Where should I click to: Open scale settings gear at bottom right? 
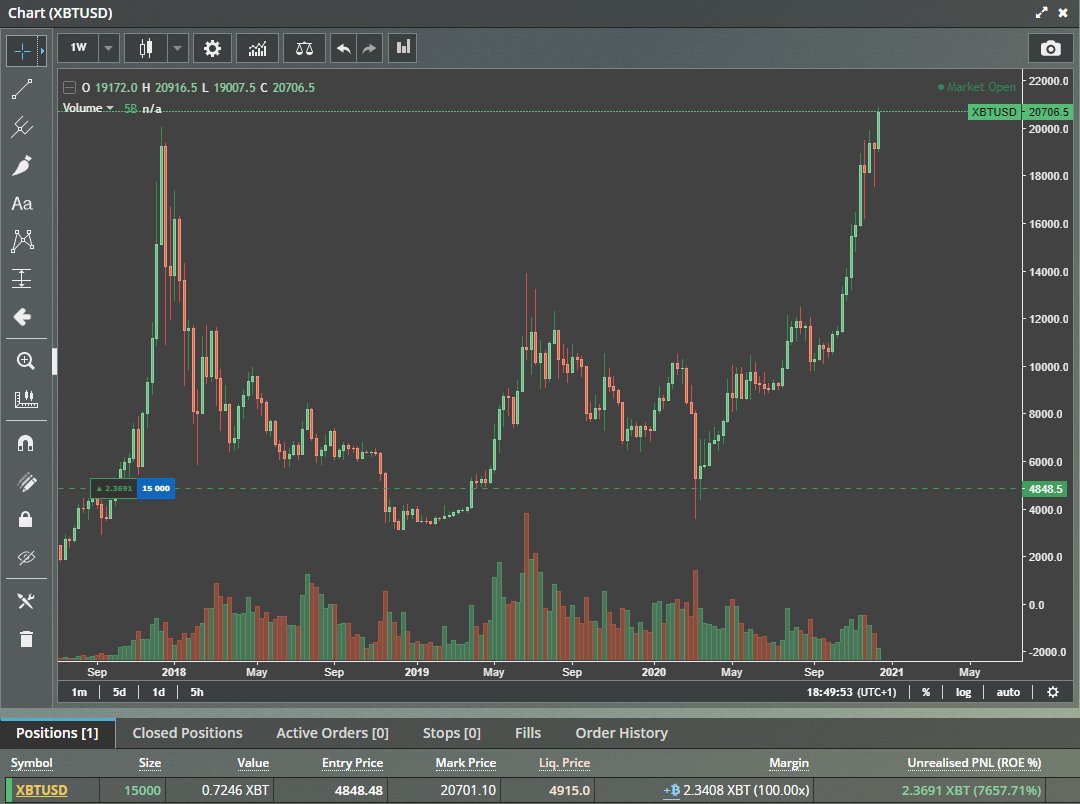[x=1052, y=692]
